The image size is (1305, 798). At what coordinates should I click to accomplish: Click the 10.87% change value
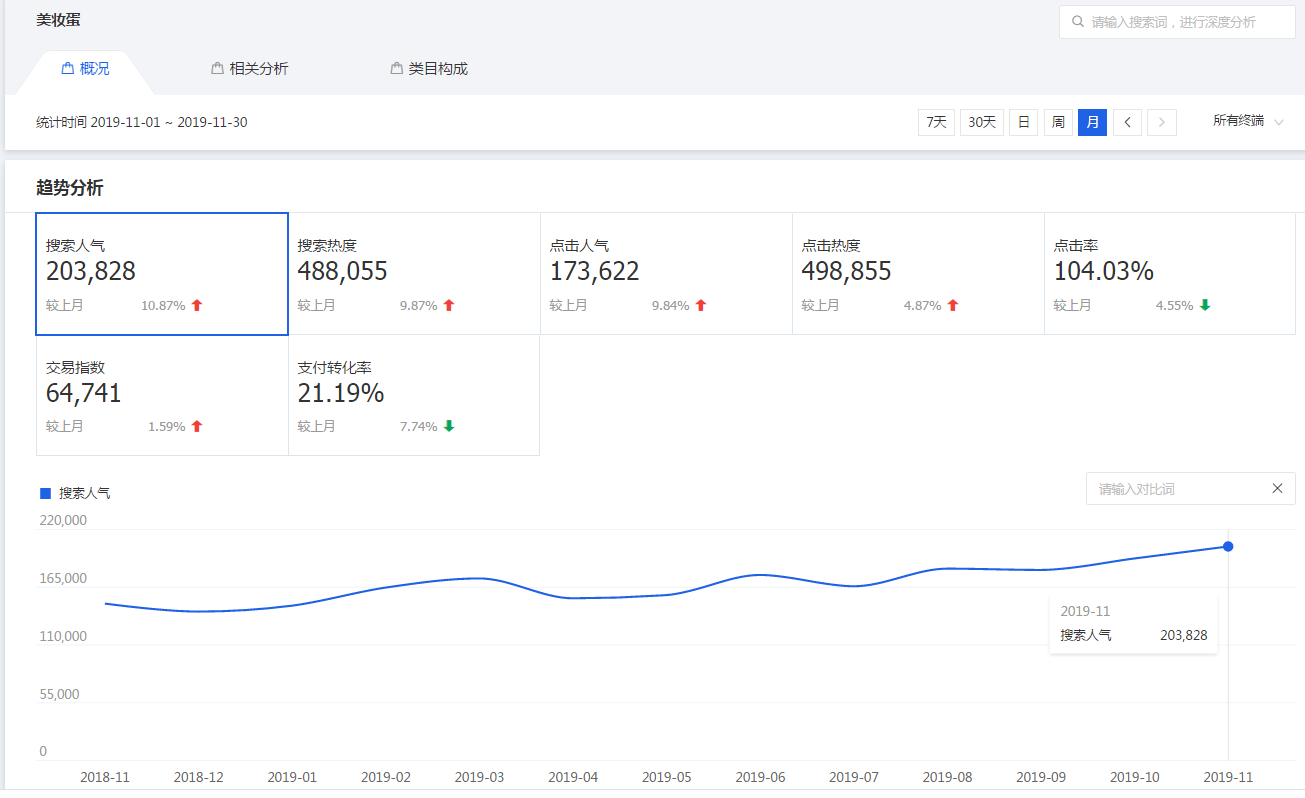click(x=163, y=305)
